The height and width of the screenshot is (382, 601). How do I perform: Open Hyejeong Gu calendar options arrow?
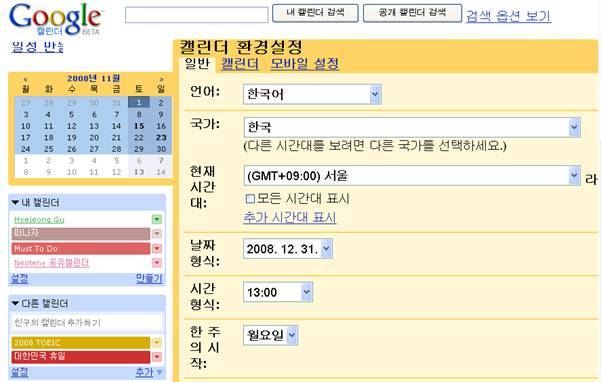(157, 220)
